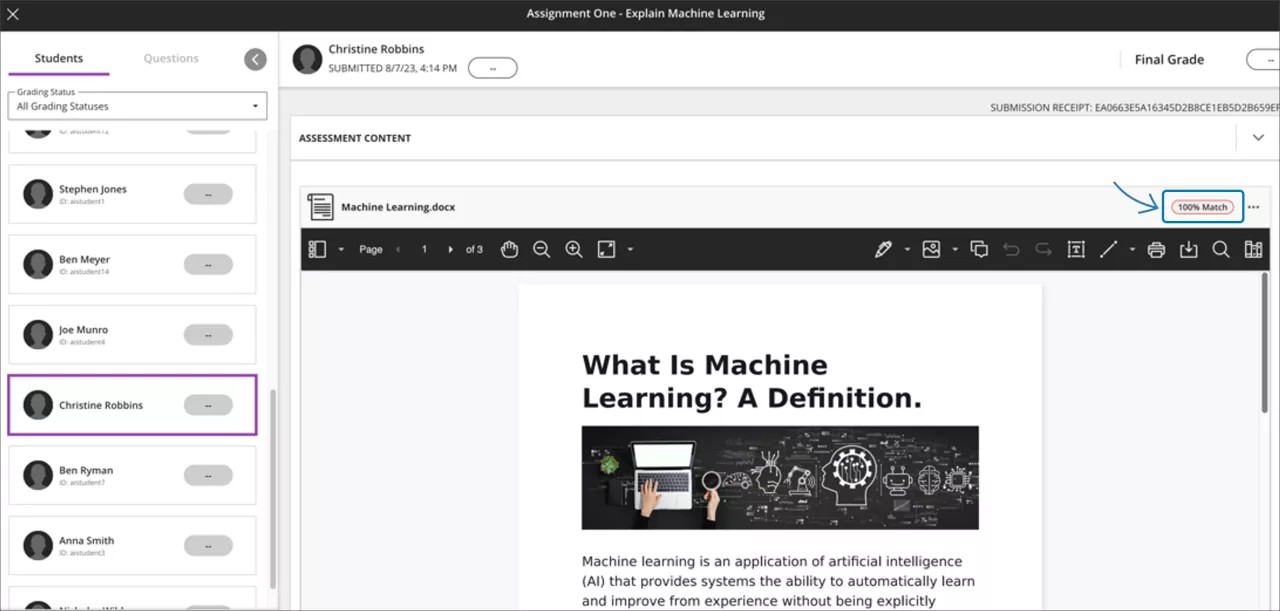This screenshot has height=611, width=1280.
Task: Zoom in on the document
Action: (x=574, y=250)
